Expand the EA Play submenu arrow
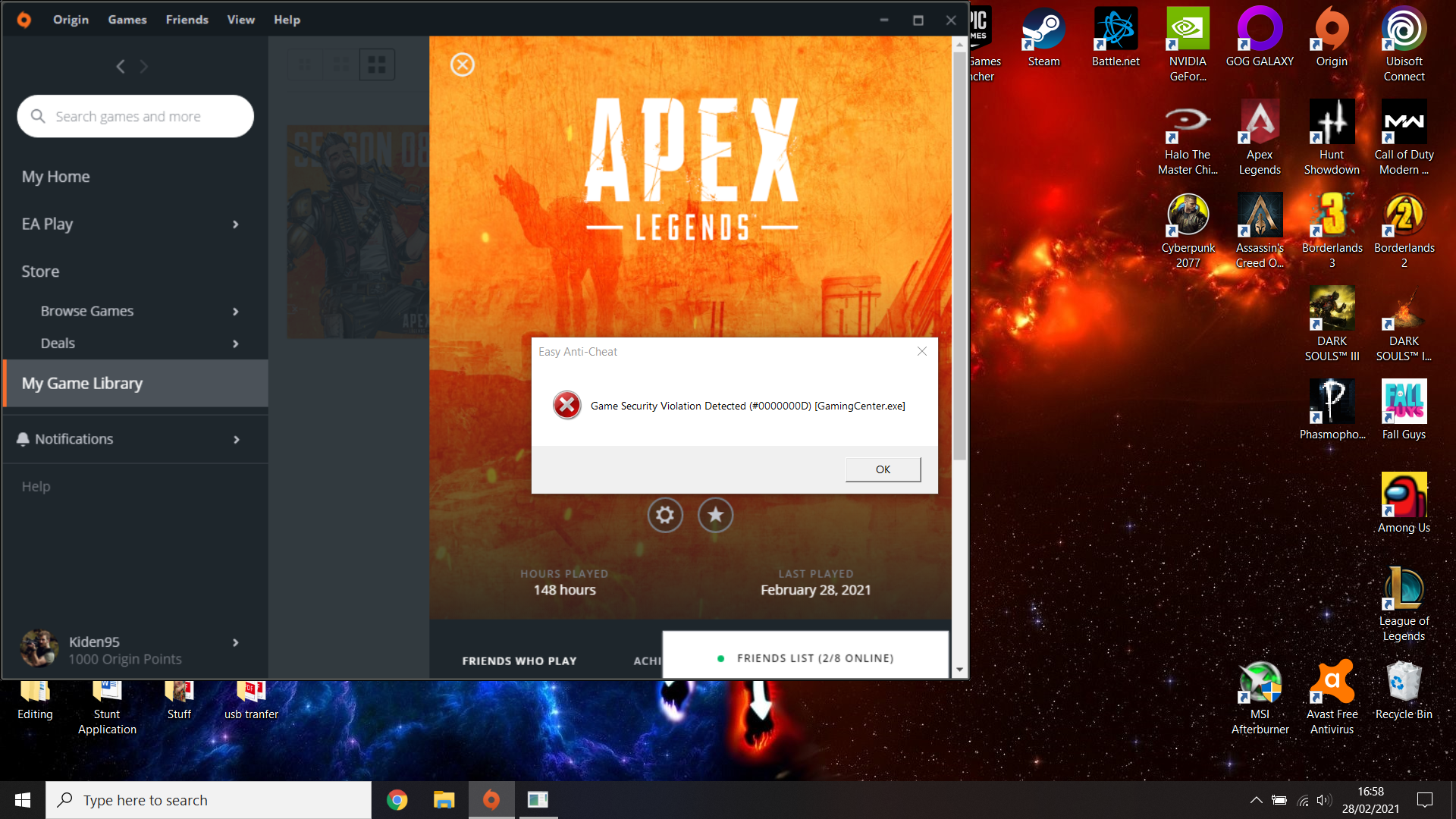 (x=236, y=224)
